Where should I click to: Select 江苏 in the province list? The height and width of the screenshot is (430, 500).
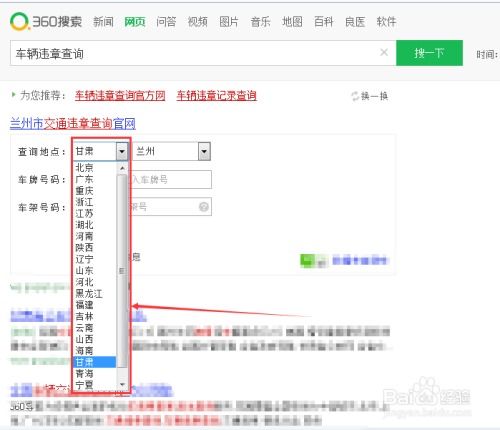tap(95, 213)
